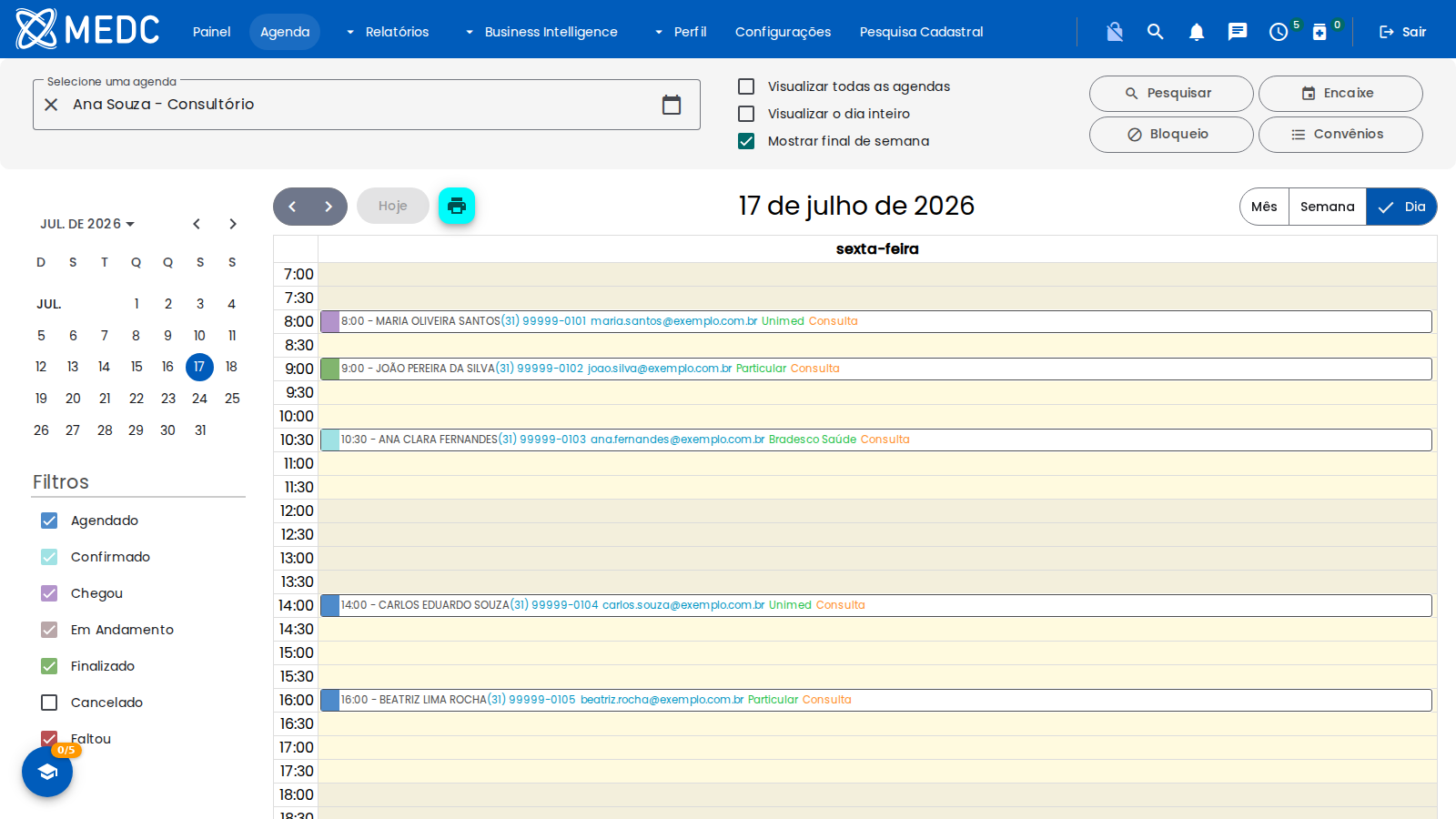Expand the Relatórios dropdown menu
This screenshot has width=1456, height=819.
387,32
